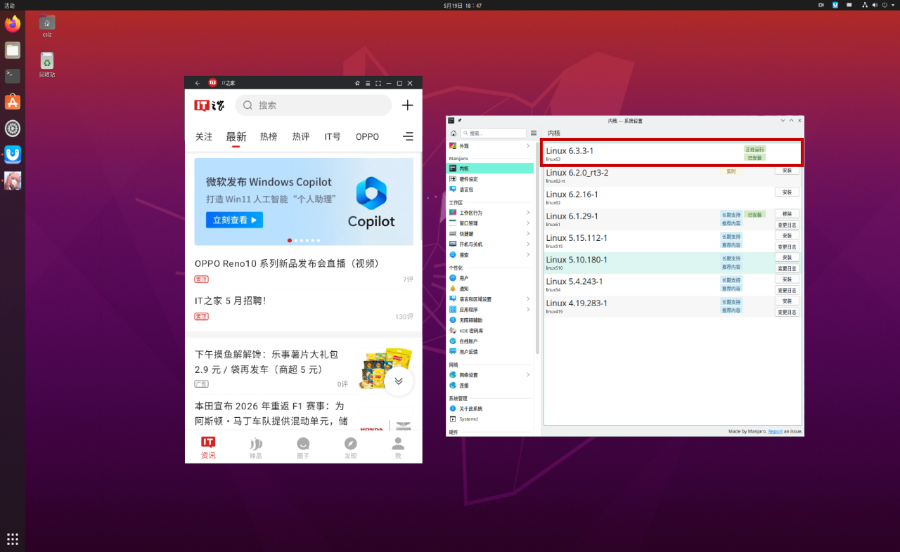
Task: Click the system settings search box
Action: coord(494,133)
